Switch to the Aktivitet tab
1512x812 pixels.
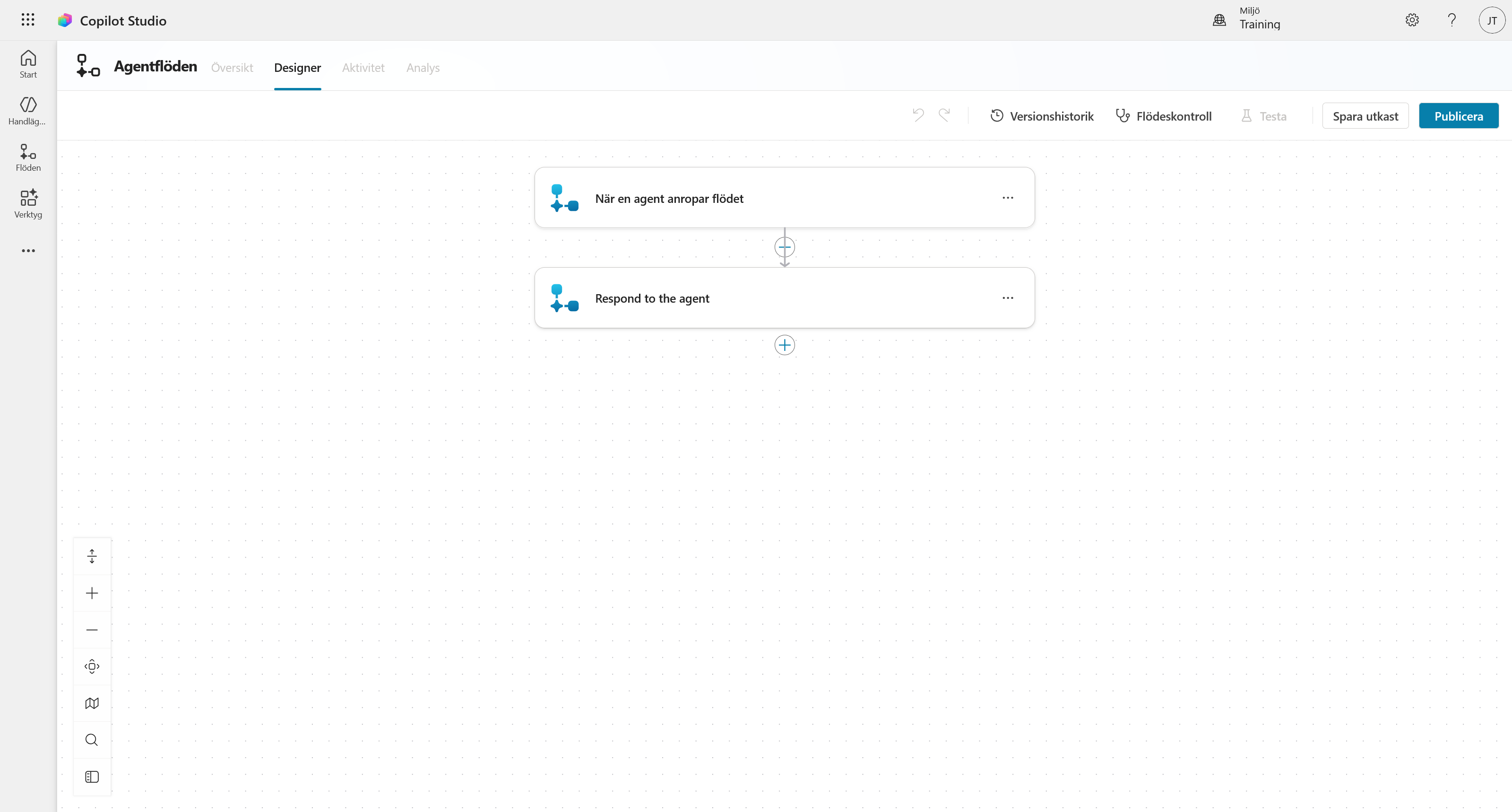pos(363,68)
